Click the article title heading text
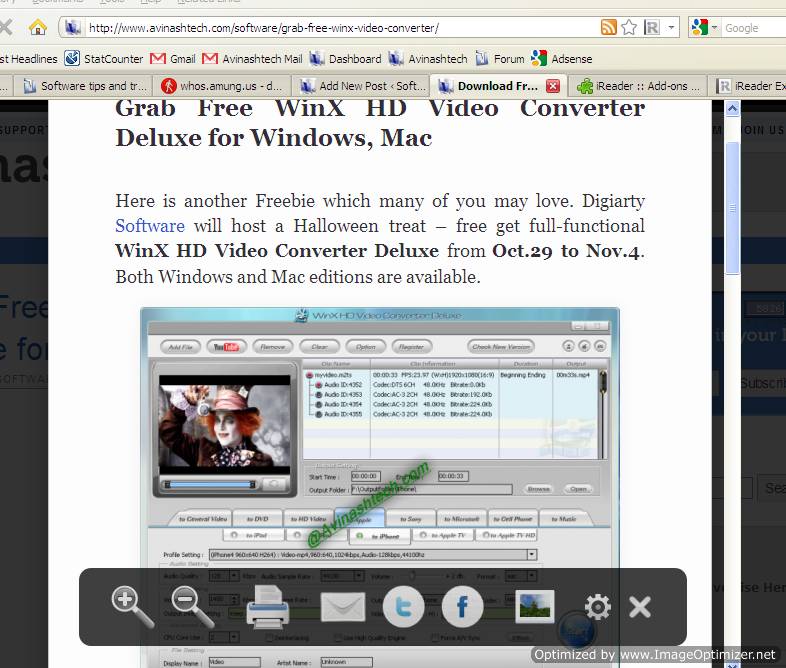This screenshot has width=786, height=668. [379, 123]
